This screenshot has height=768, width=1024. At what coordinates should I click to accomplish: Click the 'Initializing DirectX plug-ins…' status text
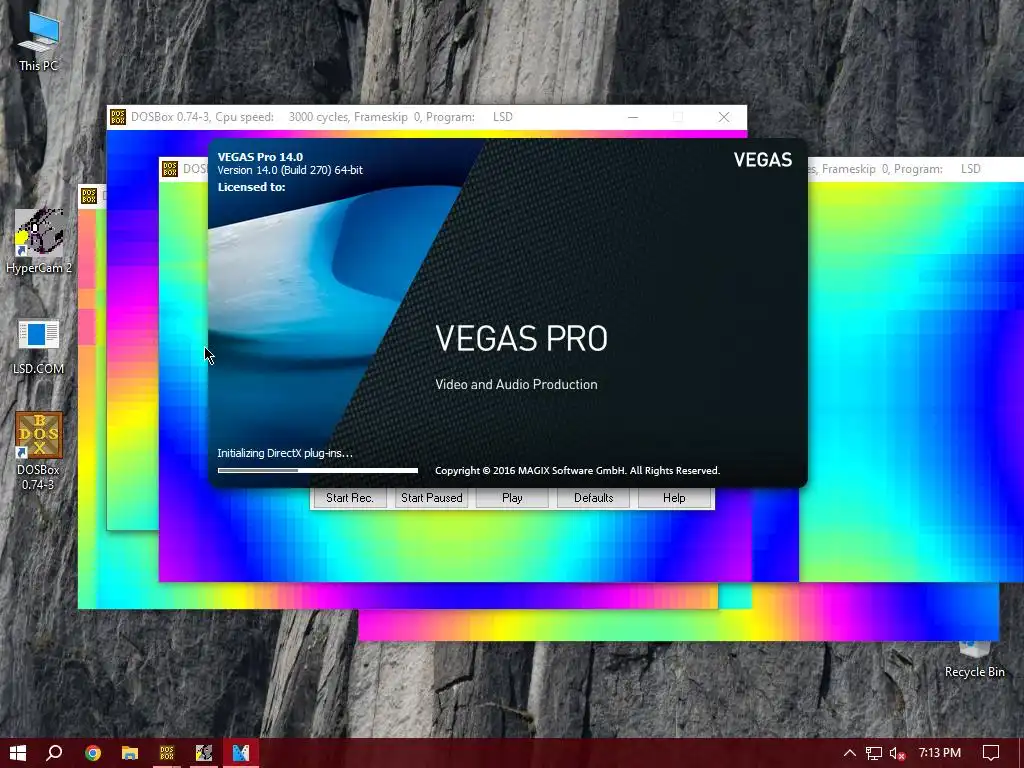pyautogui.click(x=285, y=453)
